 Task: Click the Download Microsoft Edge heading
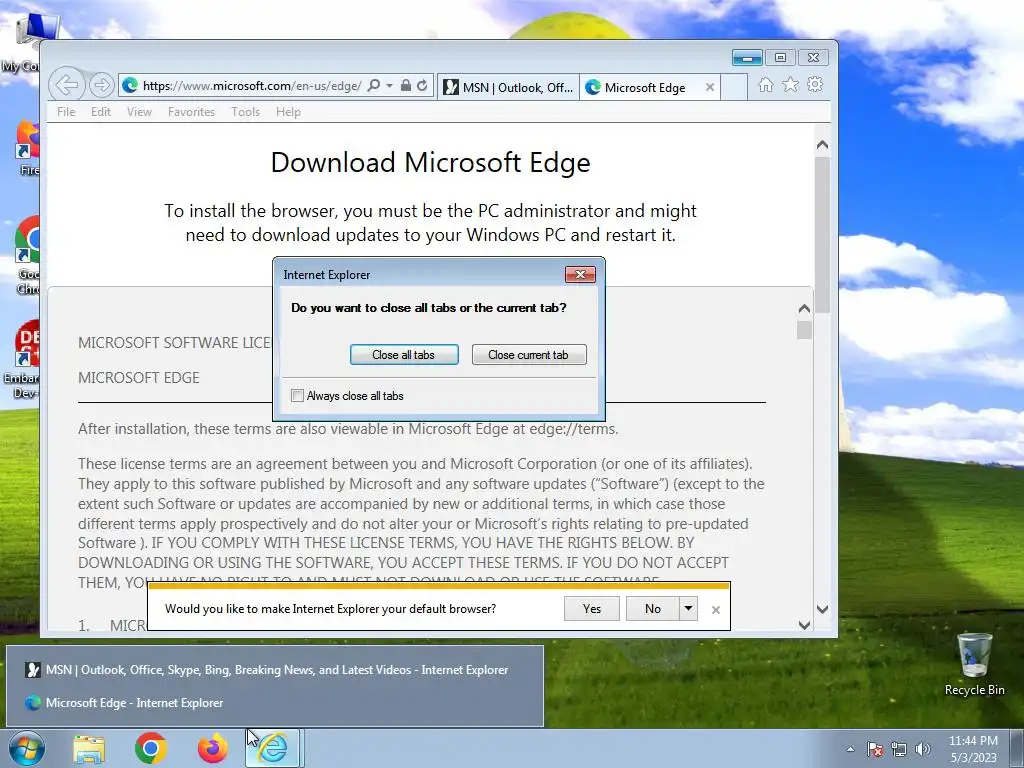pos(430,163)
